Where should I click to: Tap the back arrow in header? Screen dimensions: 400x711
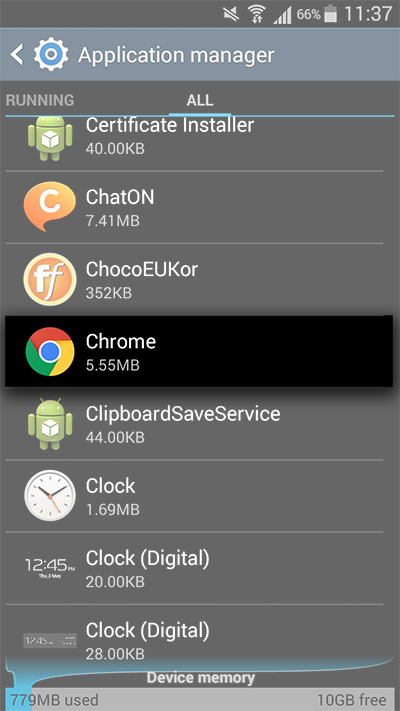[17, 55]
